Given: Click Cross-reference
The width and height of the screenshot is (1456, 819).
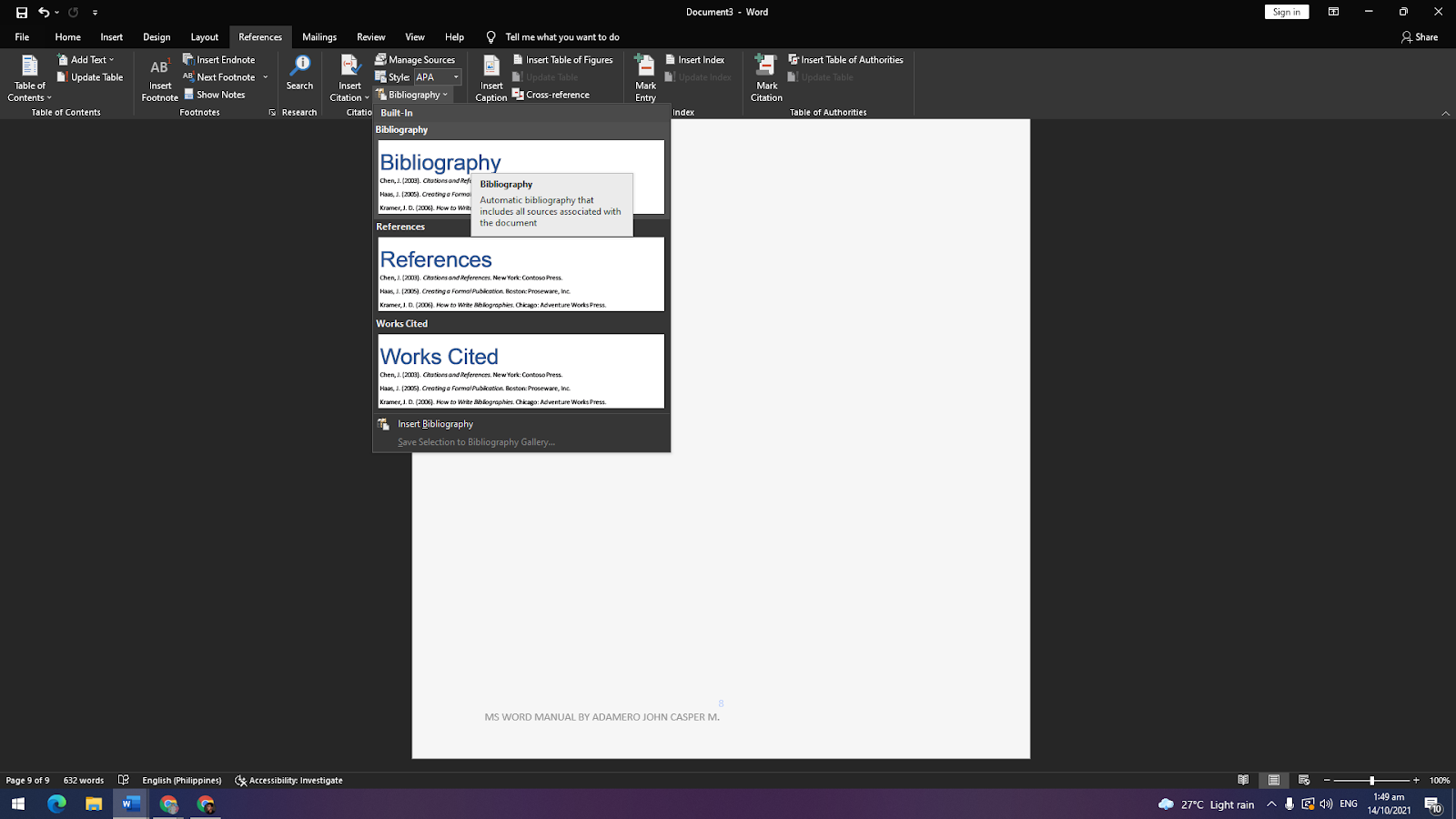Looking at the screenshot, I should pyautogui.click(x=551, y=95).
